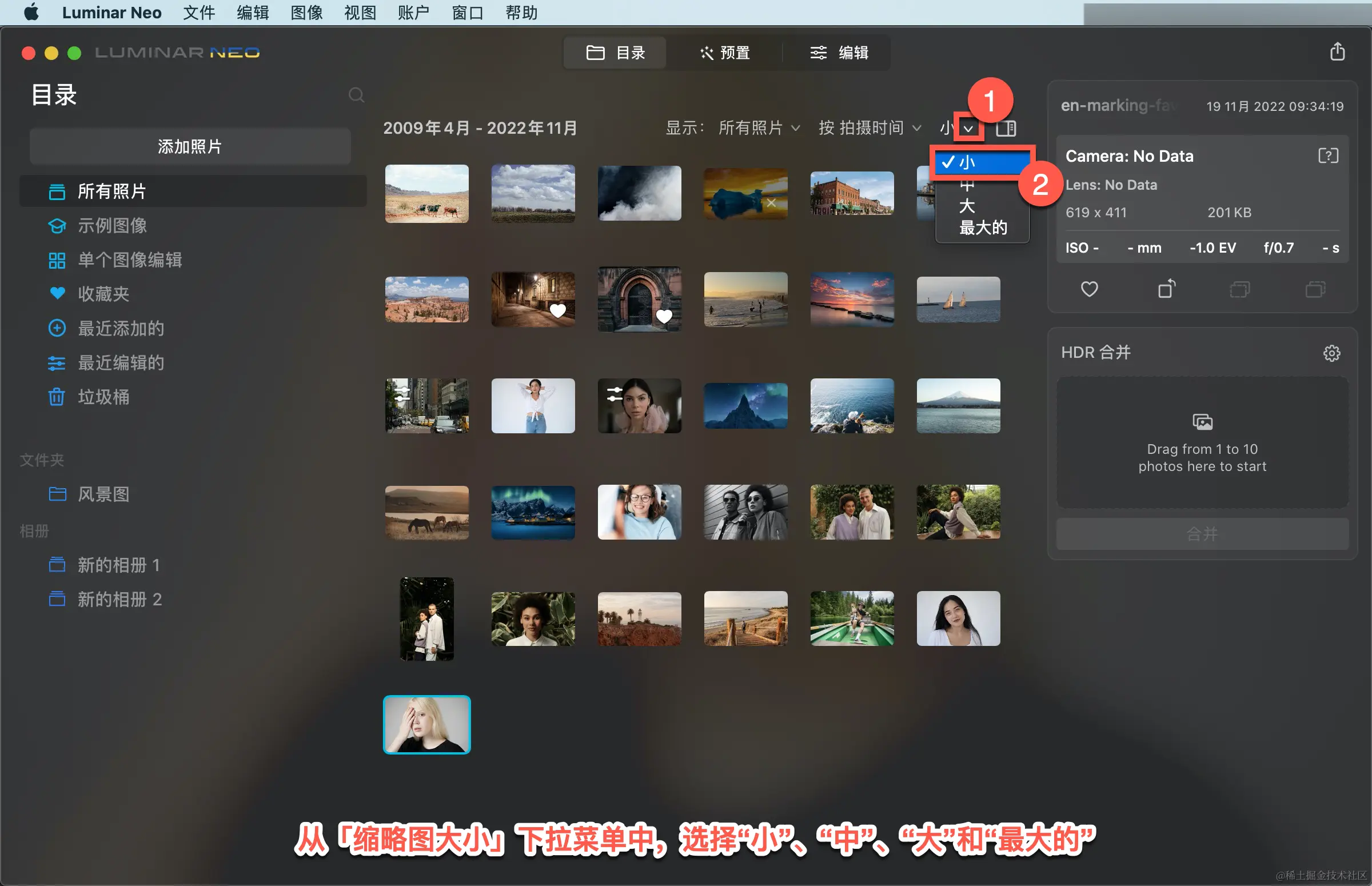Click the share/export icon
This screenshot has height=886, width=1372.
tap(1337, 53)
